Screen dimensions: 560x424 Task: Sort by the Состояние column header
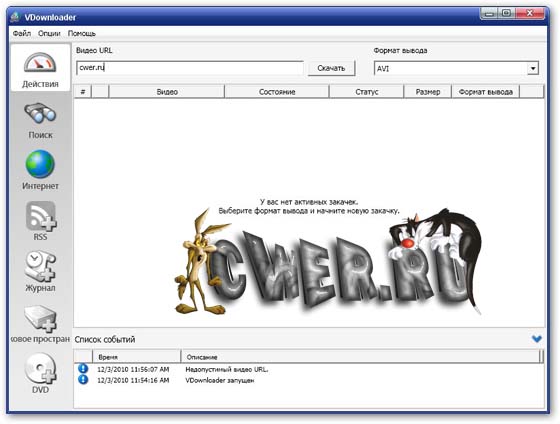277,92
